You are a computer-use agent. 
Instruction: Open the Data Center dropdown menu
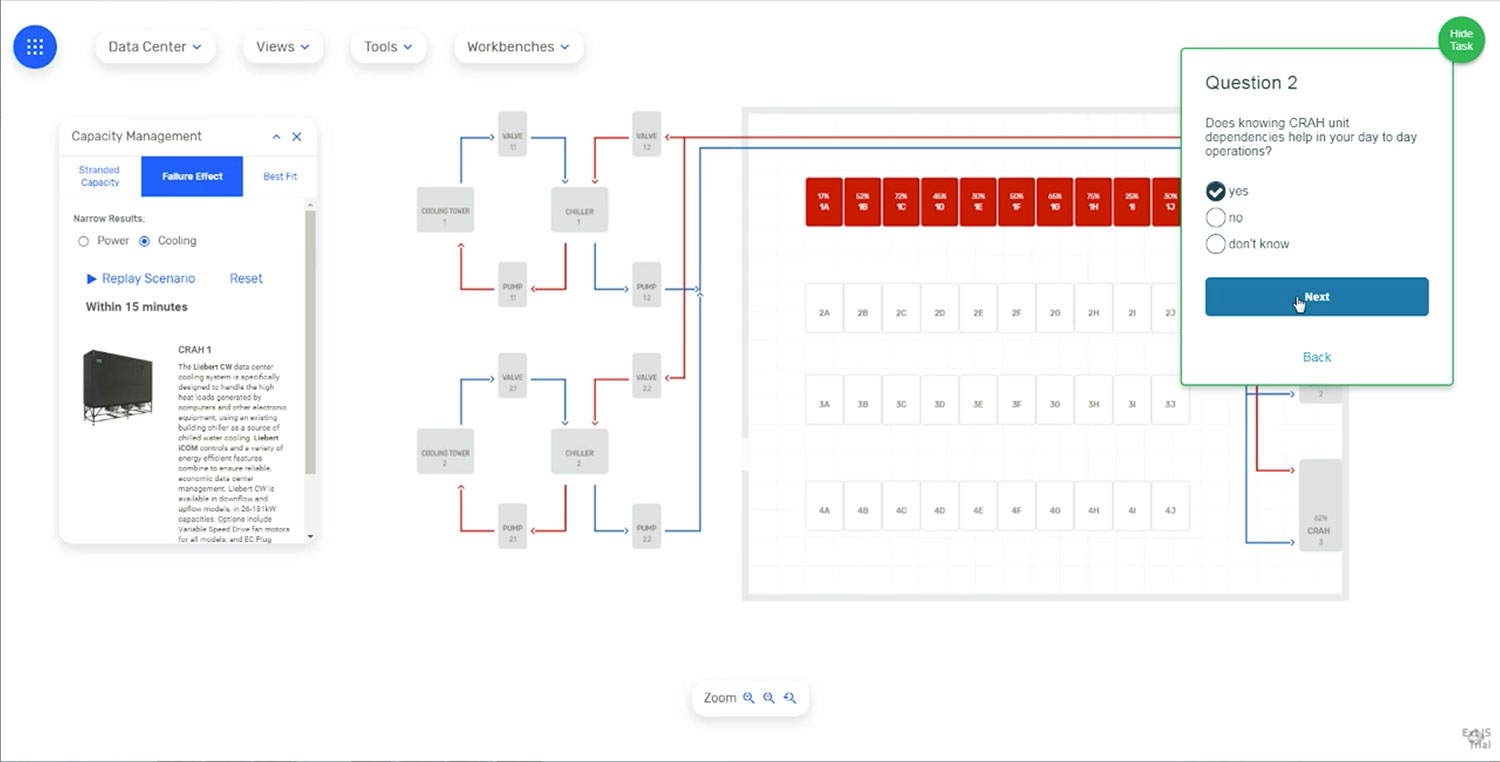155,47
